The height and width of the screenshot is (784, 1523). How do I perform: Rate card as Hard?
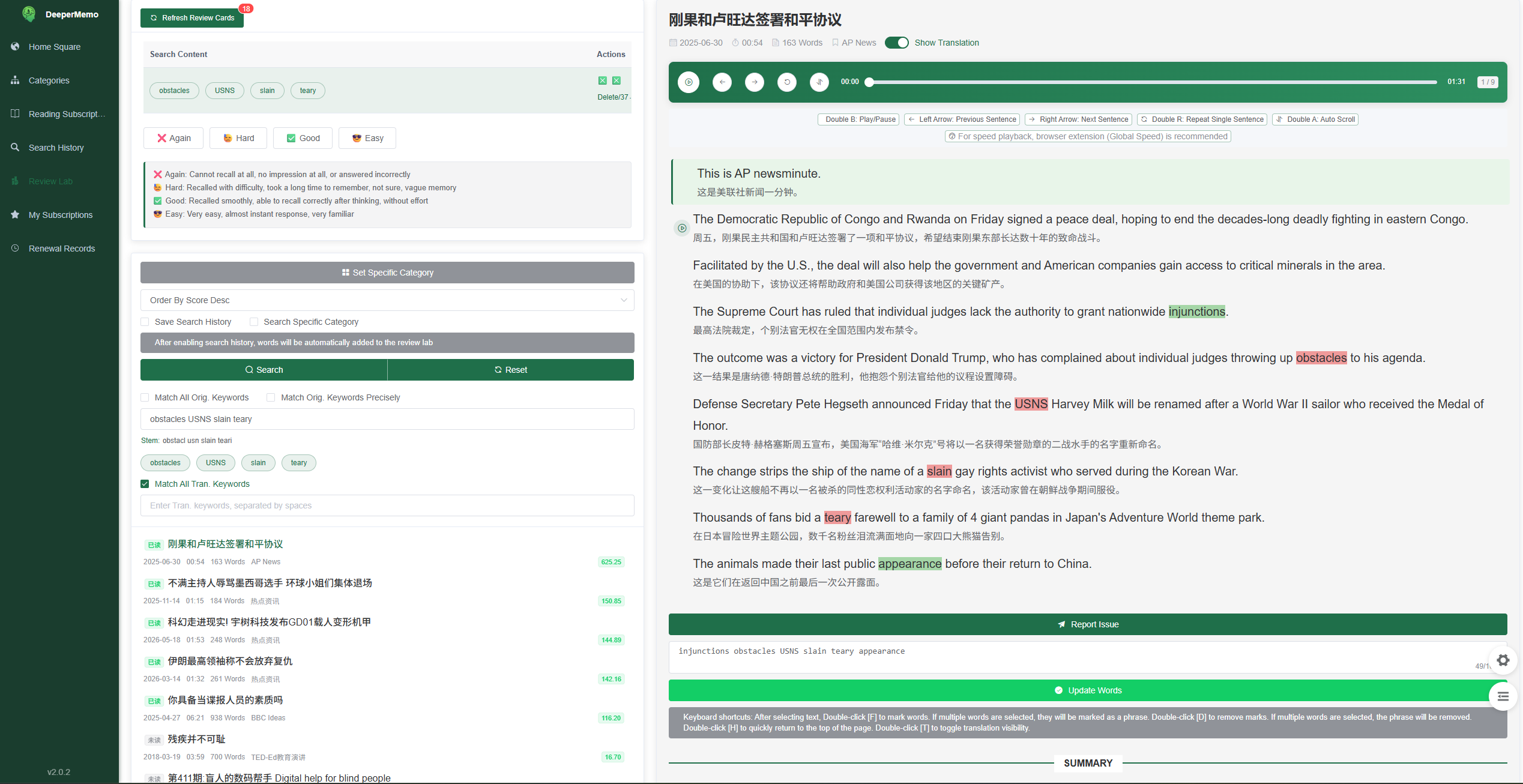[238, 138]
